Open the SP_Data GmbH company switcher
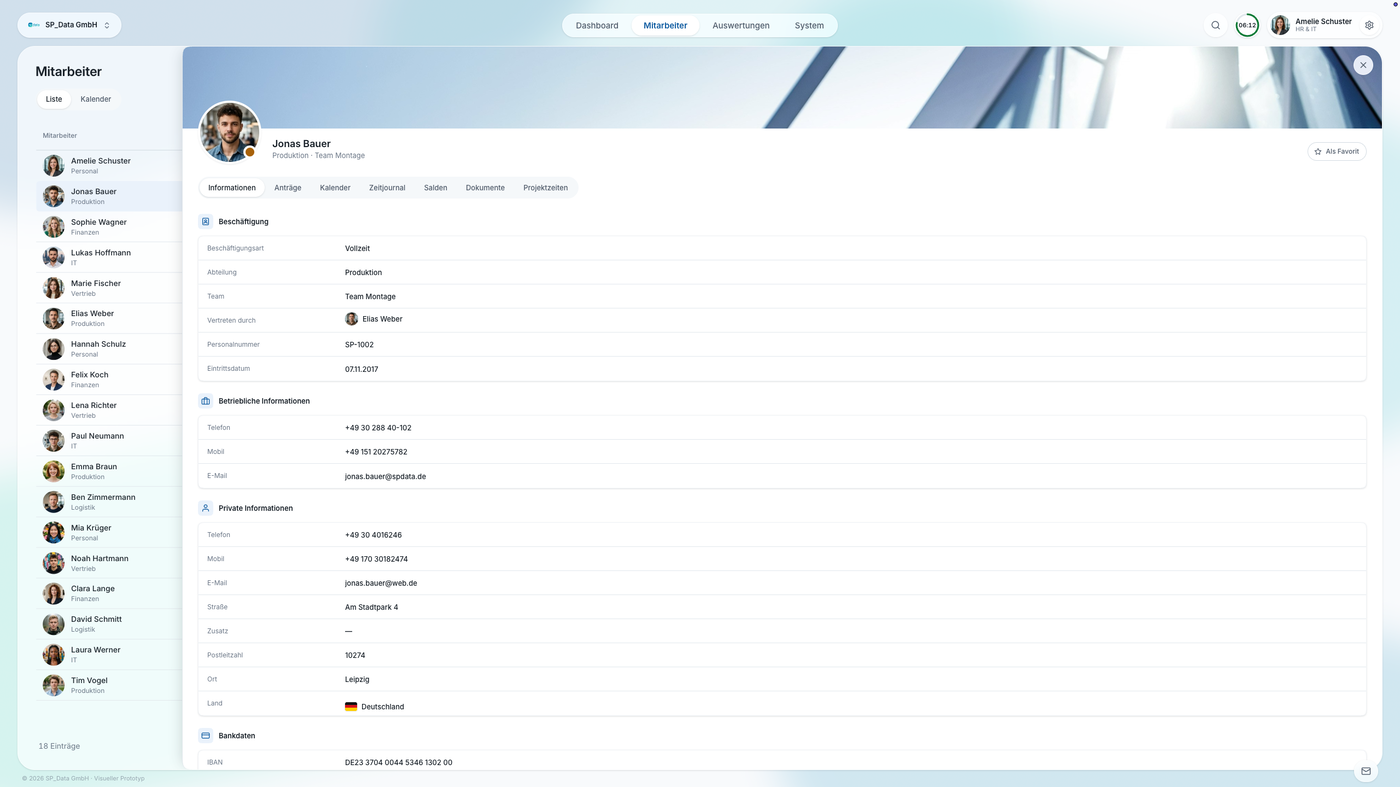This screenshot has height=787, width=1400. click(69, 25)
